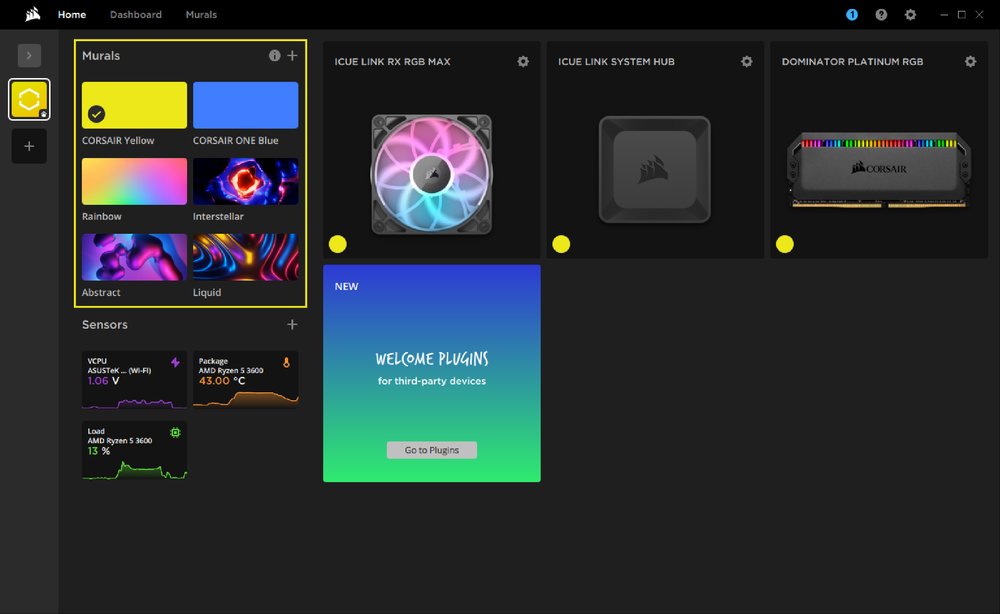
Task: Select the yellow hexagon profile icon
Action: tap(29, 100)
